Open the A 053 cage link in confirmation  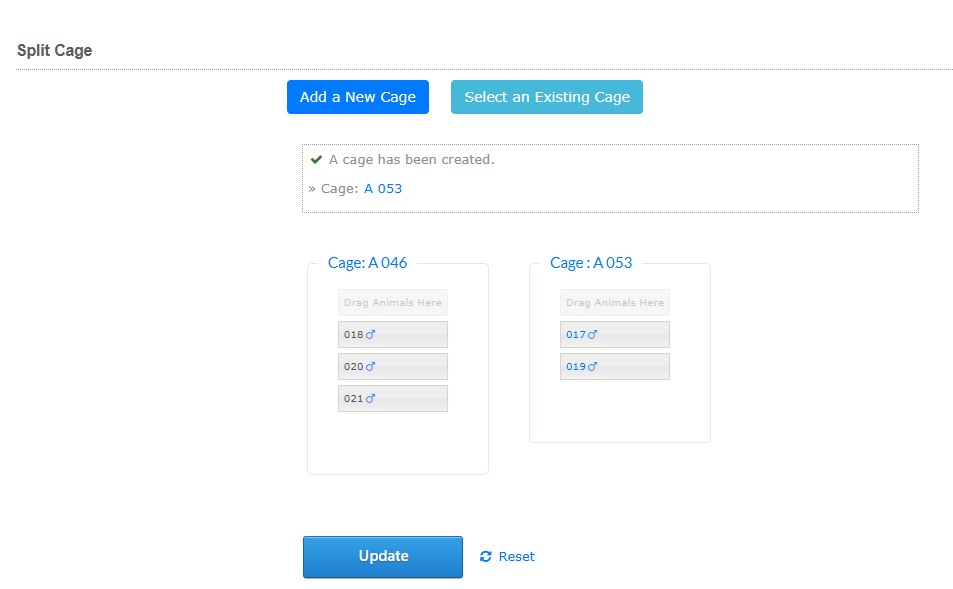[383, 188]
